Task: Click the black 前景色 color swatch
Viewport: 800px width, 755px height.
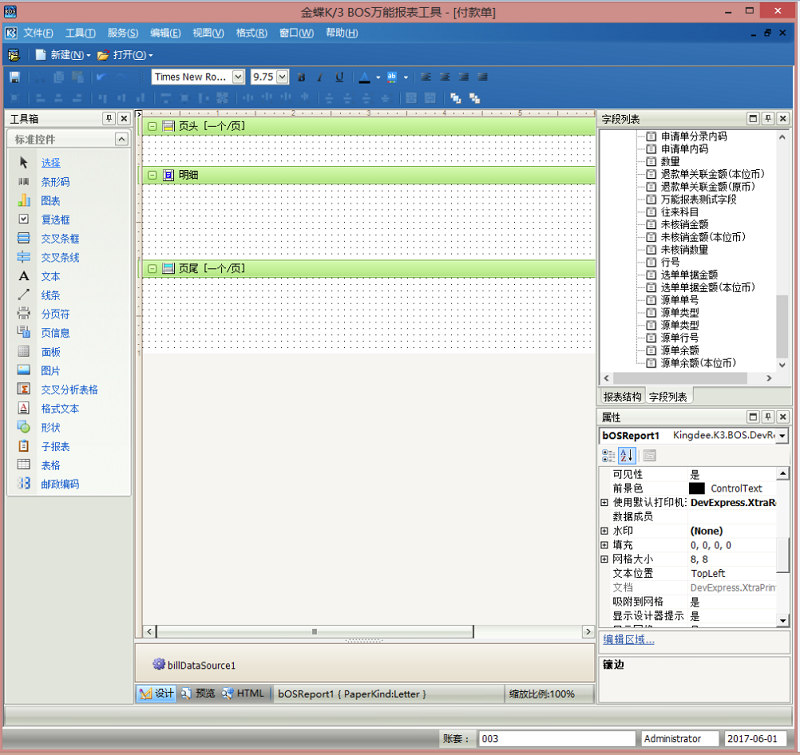Action: point(696,488)
